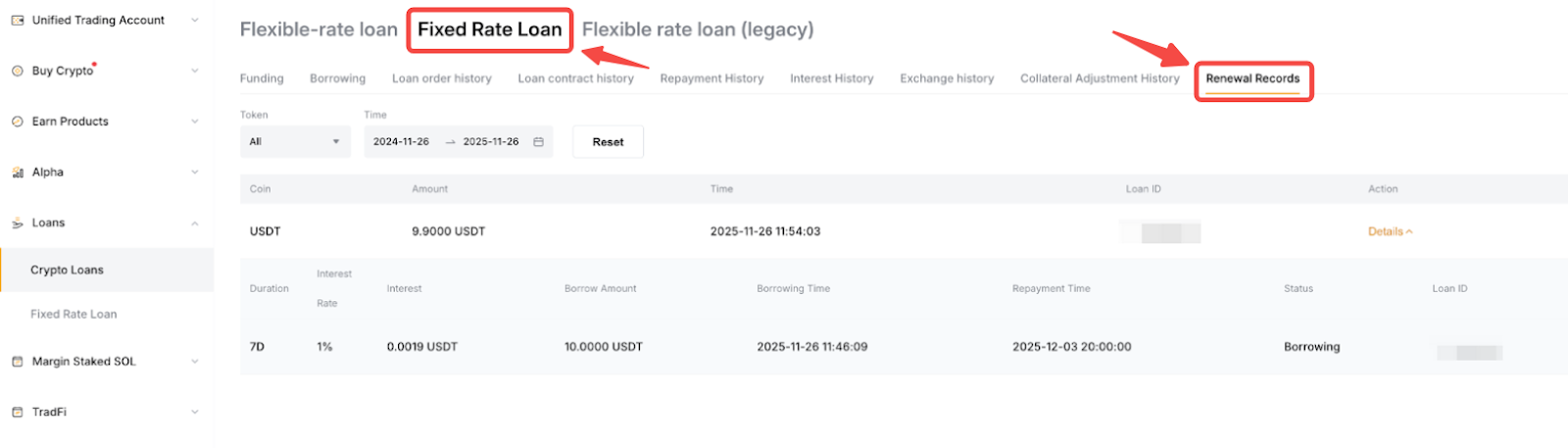Click the TradFi sidebar icon
This screenshot has height=448, width=1568.
tap(18, 413)
